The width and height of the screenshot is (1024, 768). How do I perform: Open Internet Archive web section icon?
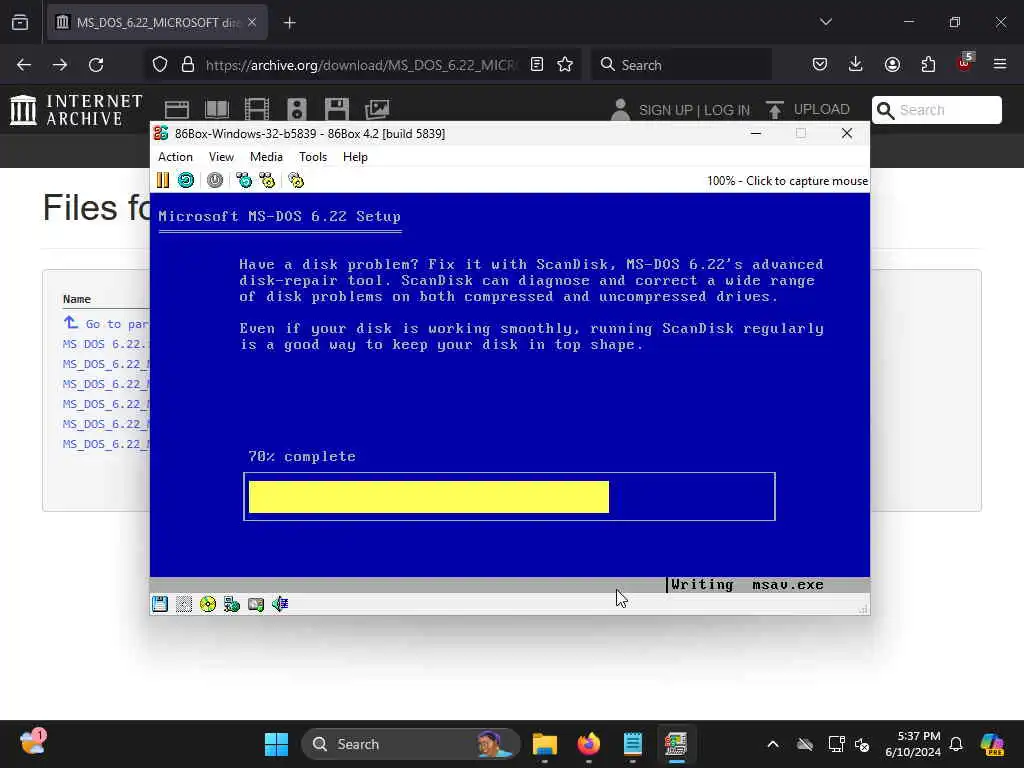pos(177,109)
